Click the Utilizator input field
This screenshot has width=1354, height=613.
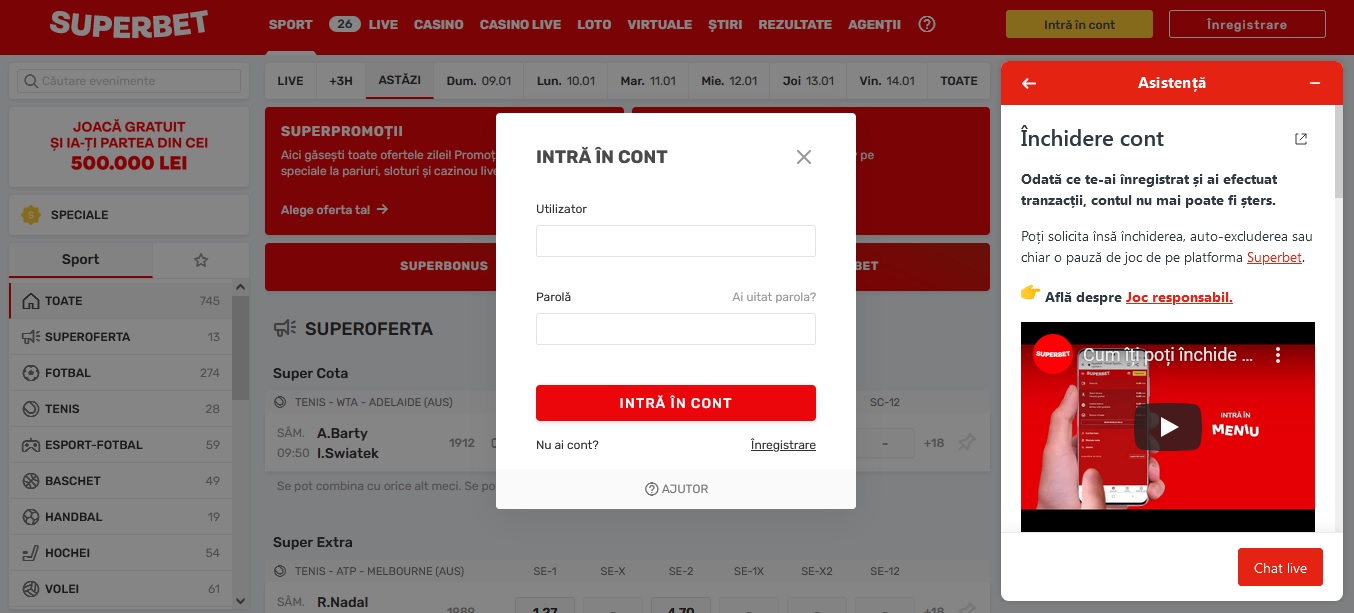pos(676,241)
